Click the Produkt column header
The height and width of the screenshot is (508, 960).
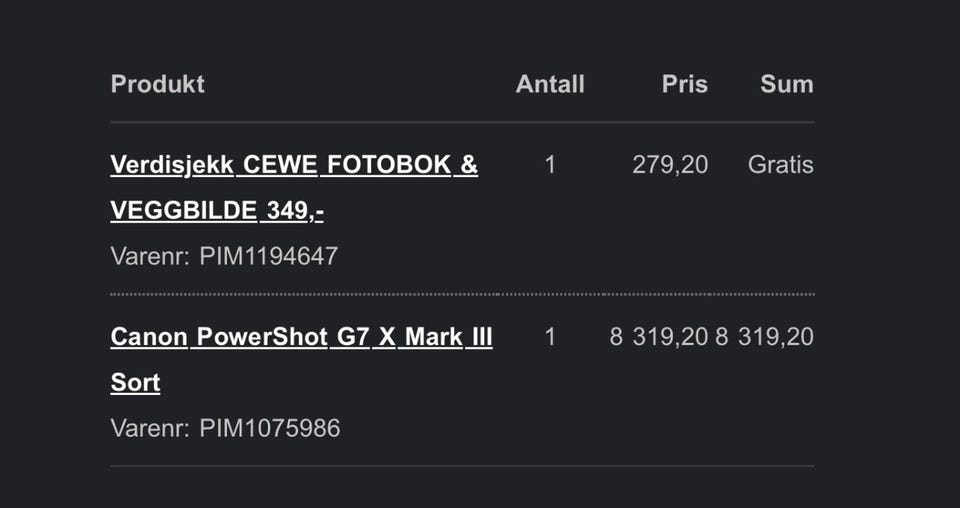pos(157,84)
